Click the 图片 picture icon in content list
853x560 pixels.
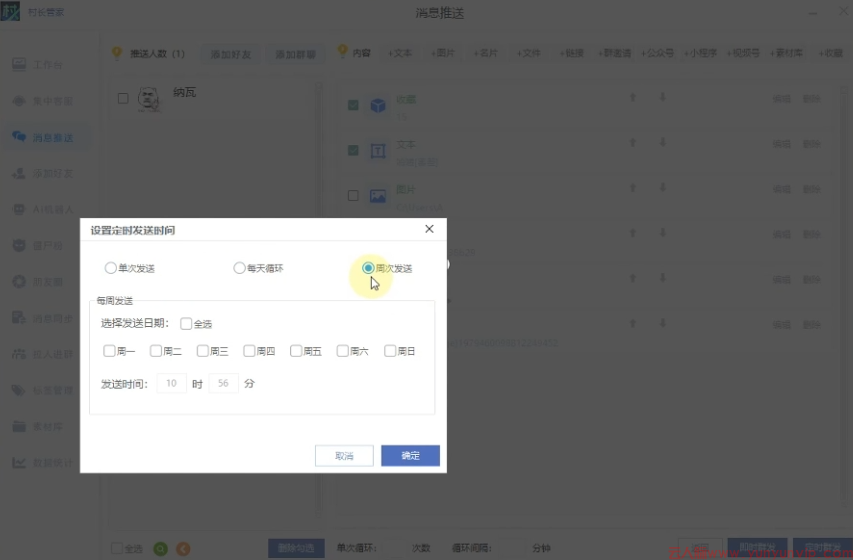click(378, 196)
